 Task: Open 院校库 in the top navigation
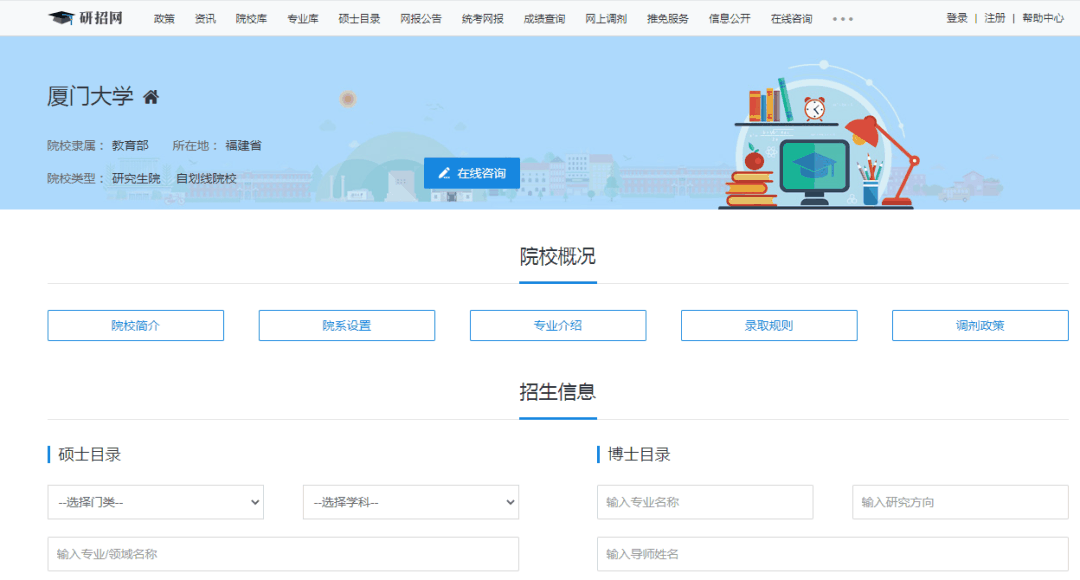[251, 19]
